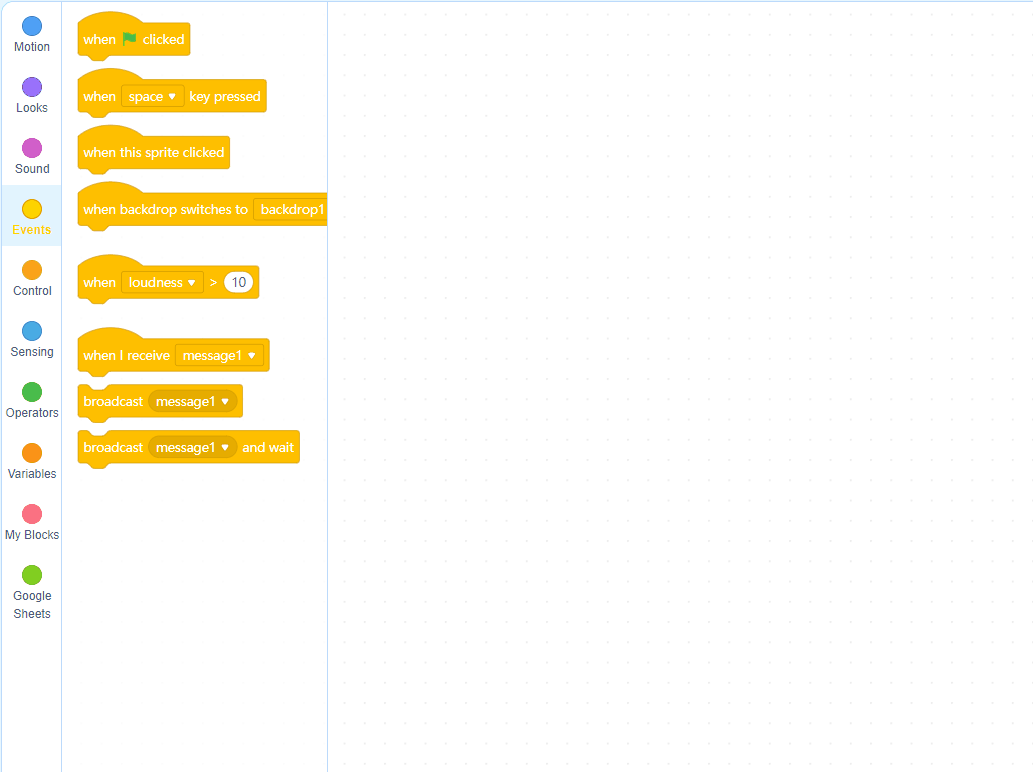Open the Motion blocks category
Screen dimensions: 1033x772
pos(32,35)
